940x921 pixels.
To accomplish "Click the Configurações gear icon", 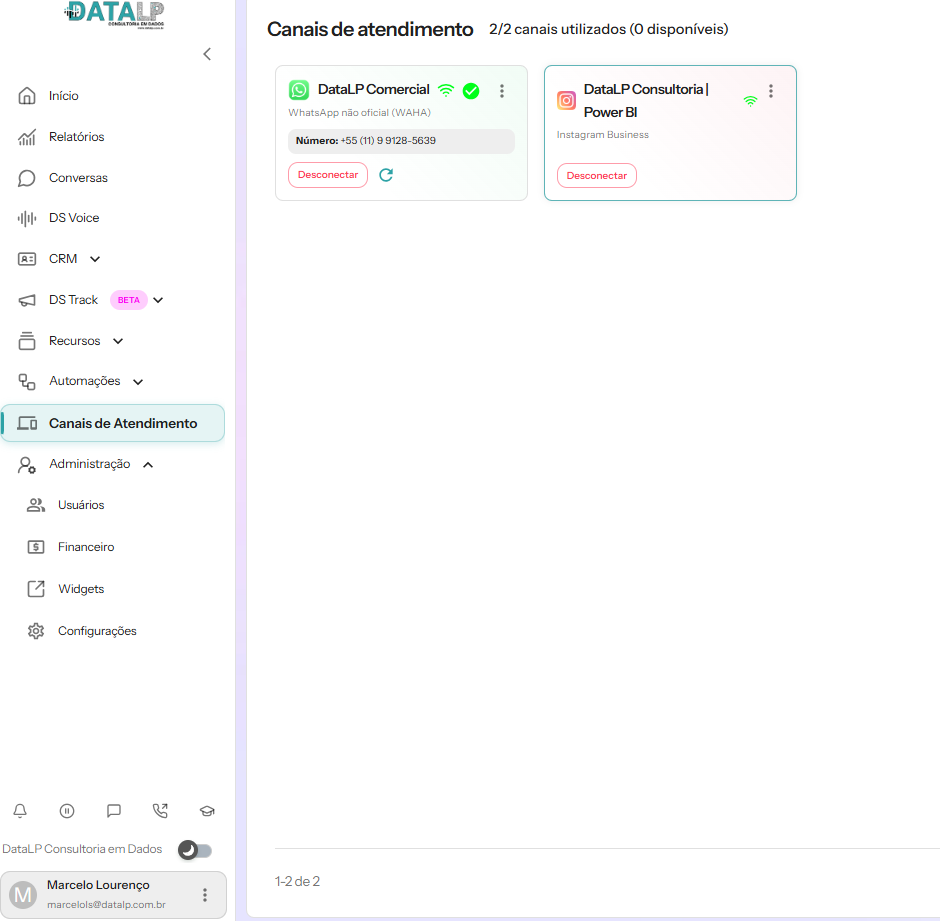I will (36, 631).
